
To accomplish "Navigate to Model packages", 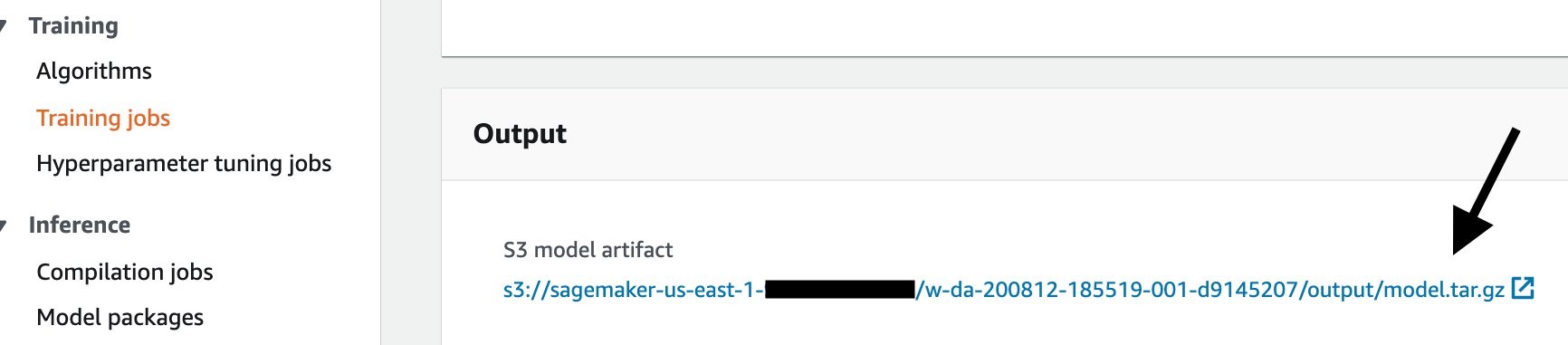I will coord(120,318).
